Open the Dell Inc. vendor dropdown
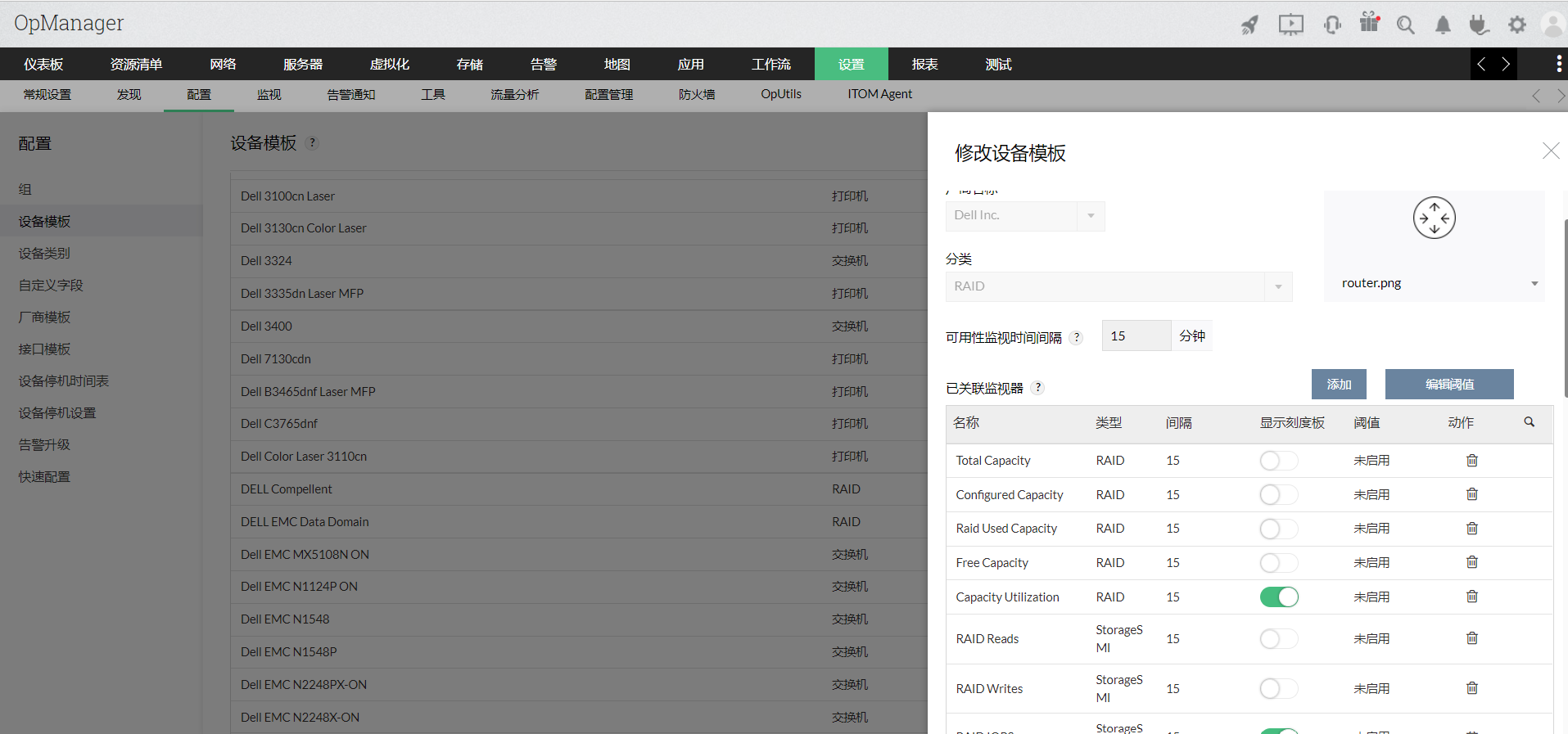 1025,216
